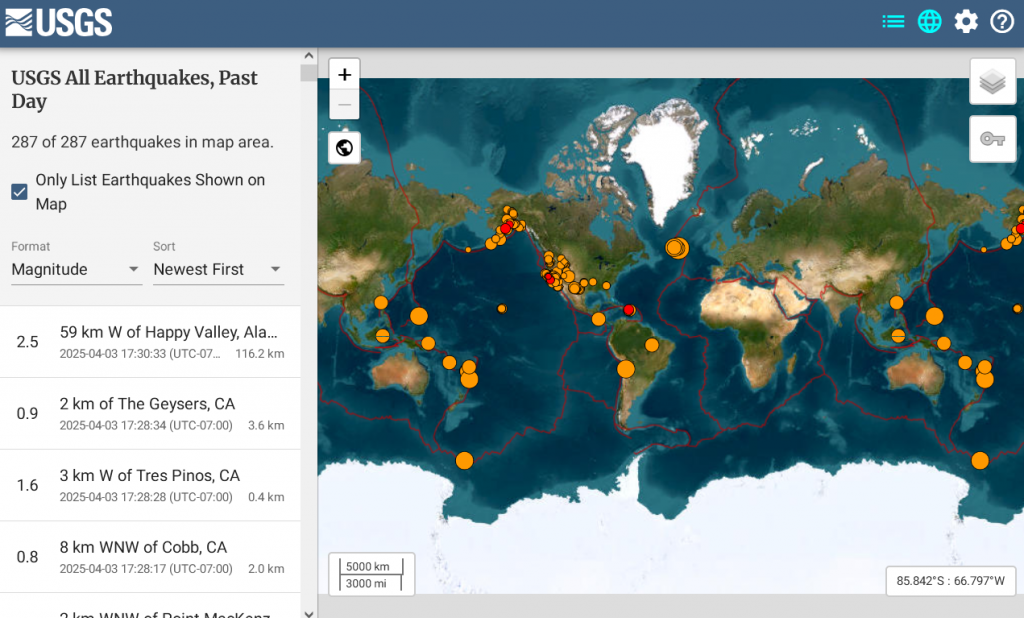Image resolution: width=1024 pixels, height=618 pixels.
Task: Open the map legend key button
Action: [x=992, y=138]
